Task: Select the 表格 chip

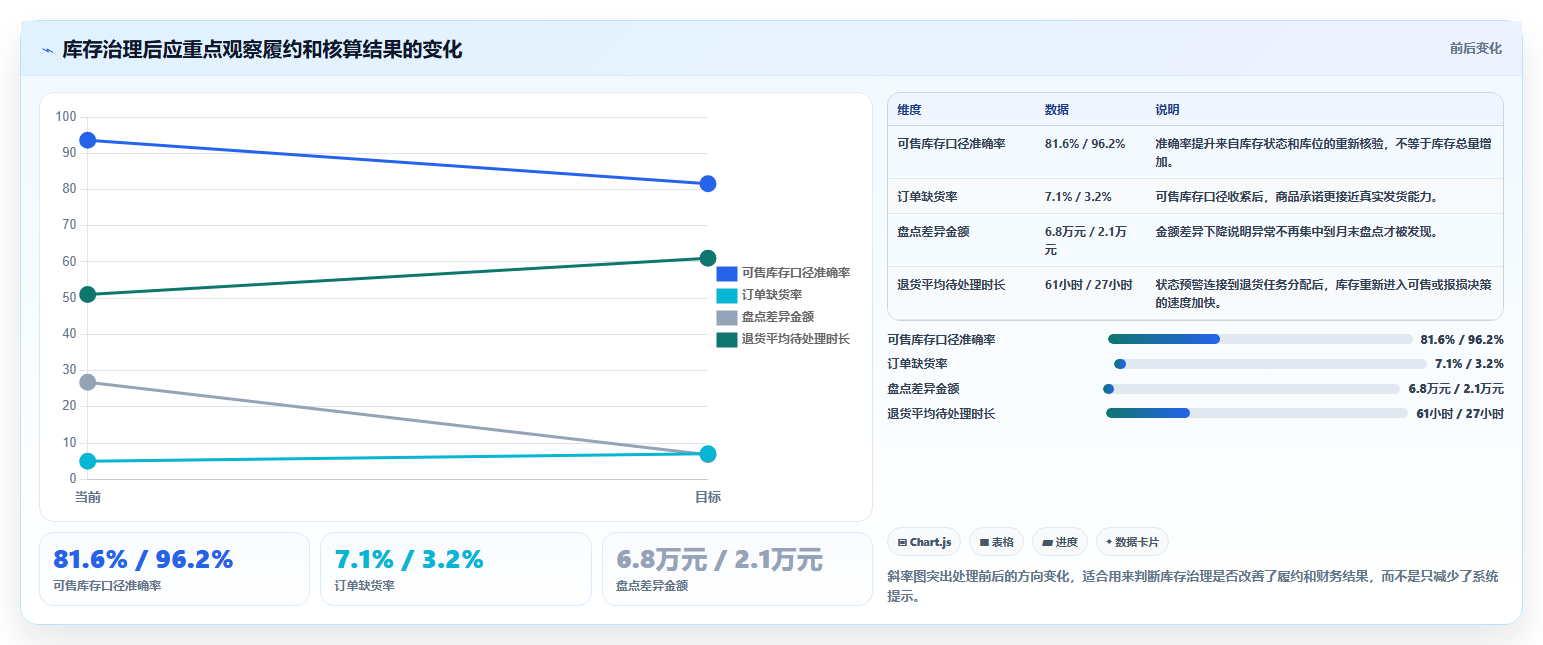Action: coord(996,542)
